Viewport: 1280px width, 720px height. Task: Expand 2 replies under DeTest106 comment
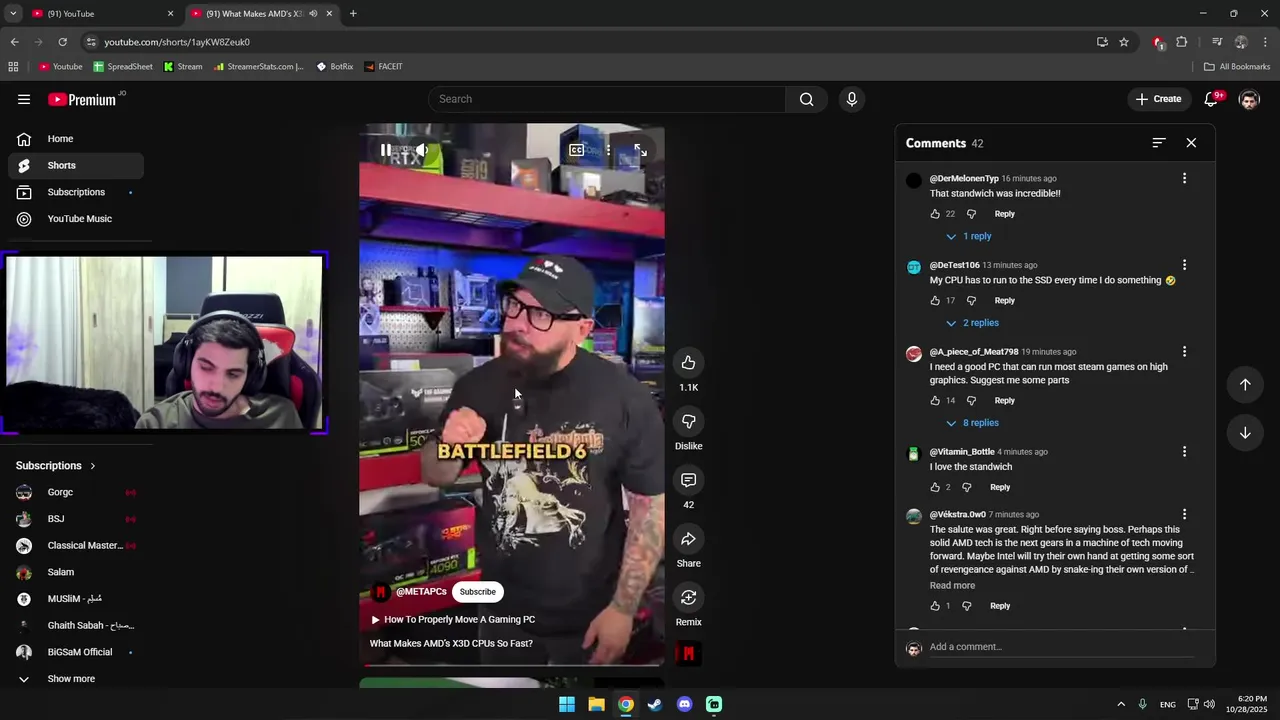pyautogui.click(x=972, y=323)
